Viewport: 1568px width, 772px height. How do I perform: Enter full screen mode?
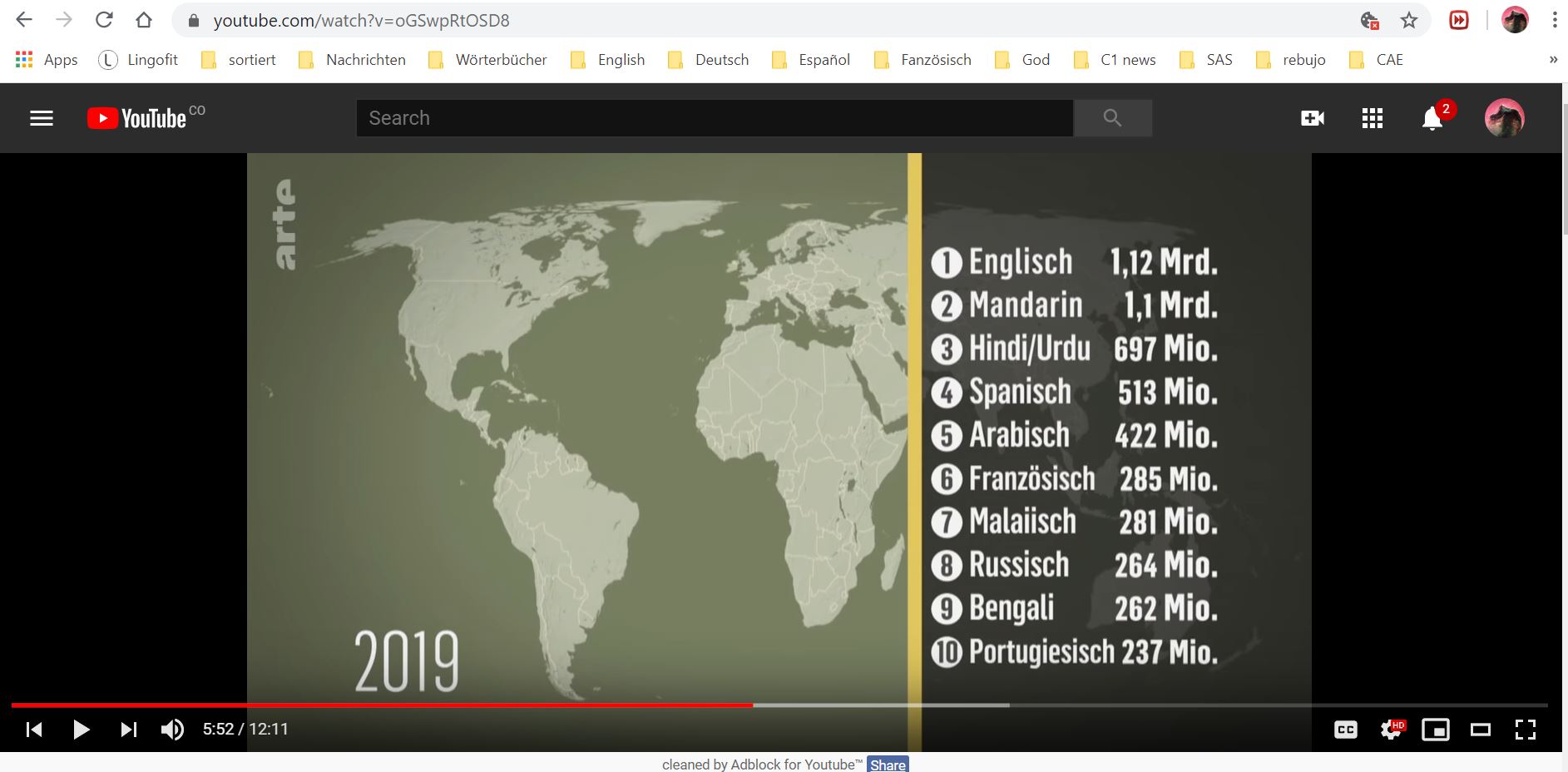click(x=1525, y=730)
